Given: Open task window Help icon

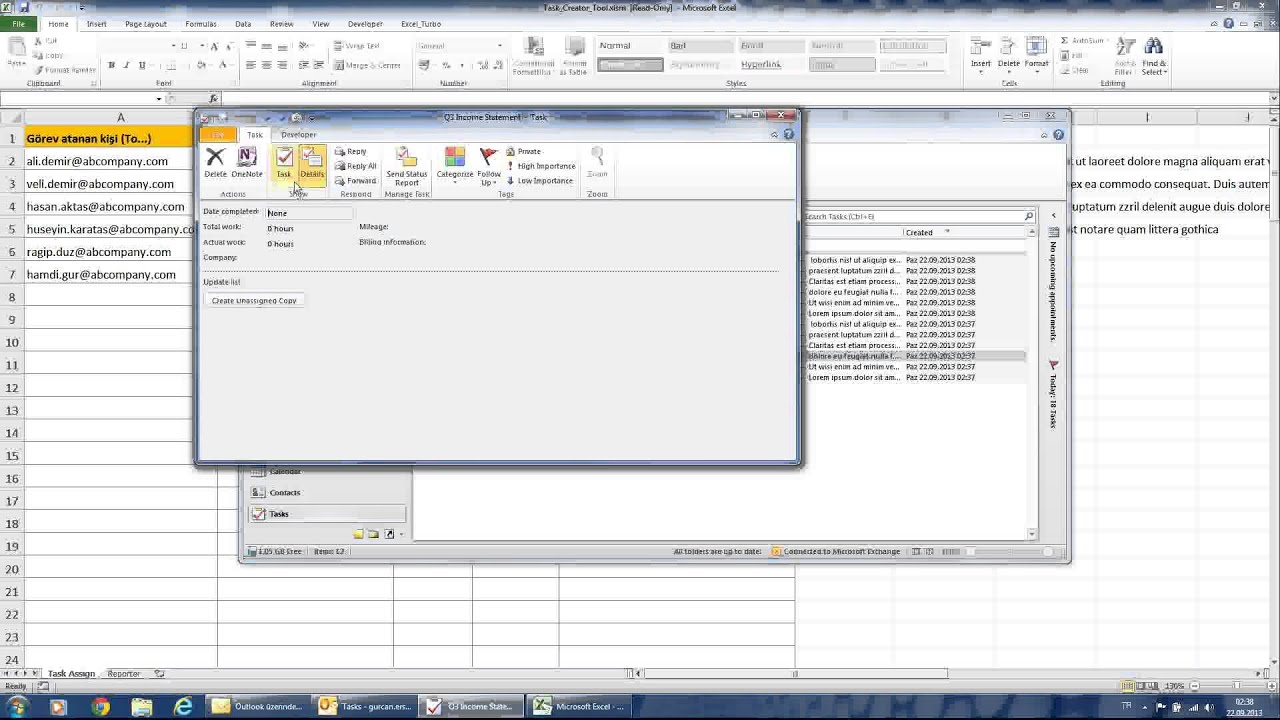Looking at the screenshot, I should 789,134.
